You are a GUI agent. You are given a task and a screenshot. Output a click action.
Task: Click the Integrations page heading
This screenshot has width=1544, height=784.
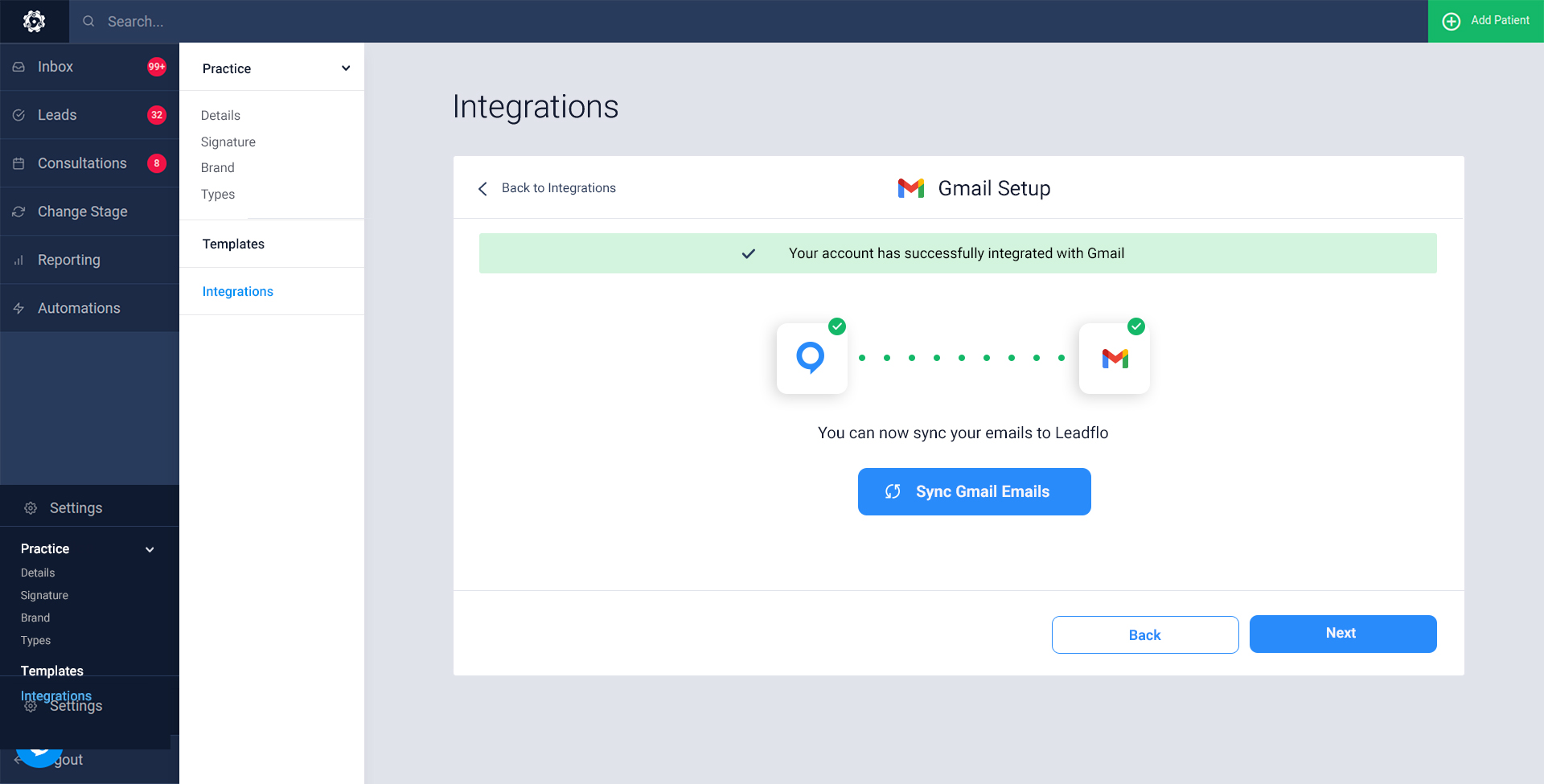click(536, 106)
